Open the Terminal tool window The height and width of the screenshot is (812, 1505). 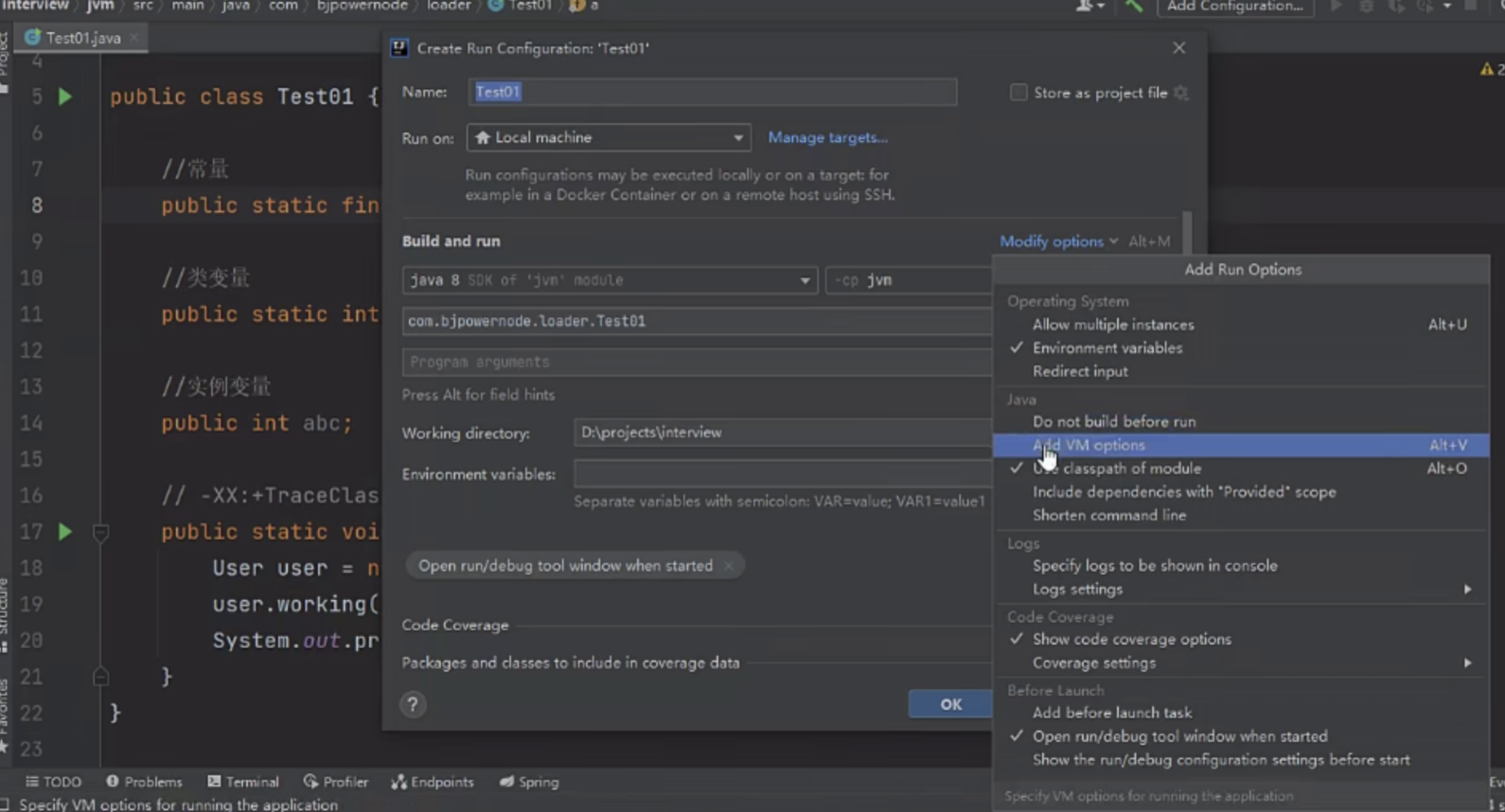[x=243, y=782]
